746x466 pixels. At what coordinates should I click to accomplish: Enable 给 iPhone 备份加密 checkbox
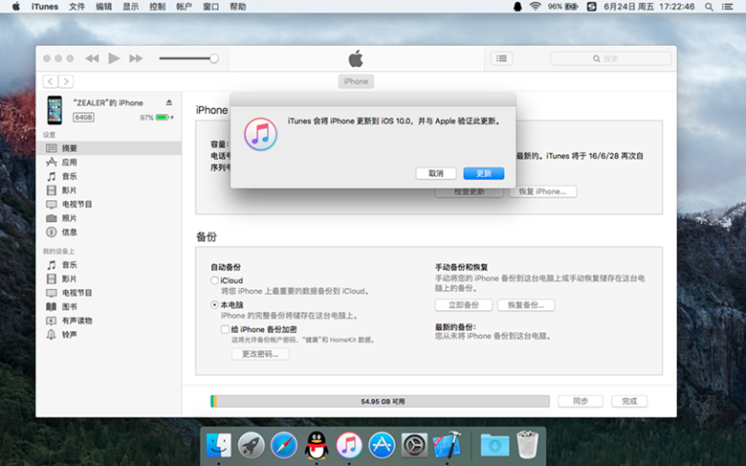[x=225, y=329]
